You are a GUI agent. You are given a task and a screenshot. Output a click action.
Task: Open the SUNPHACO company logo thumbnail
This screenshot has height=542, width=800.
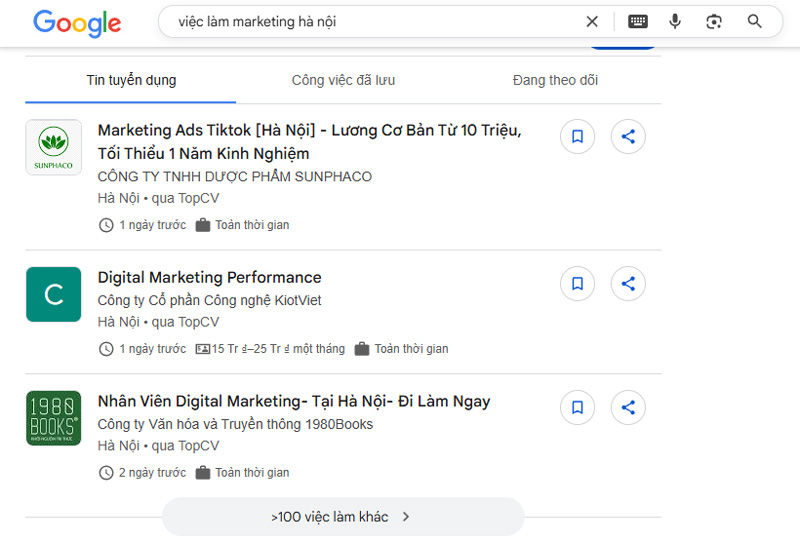point(54,147)
